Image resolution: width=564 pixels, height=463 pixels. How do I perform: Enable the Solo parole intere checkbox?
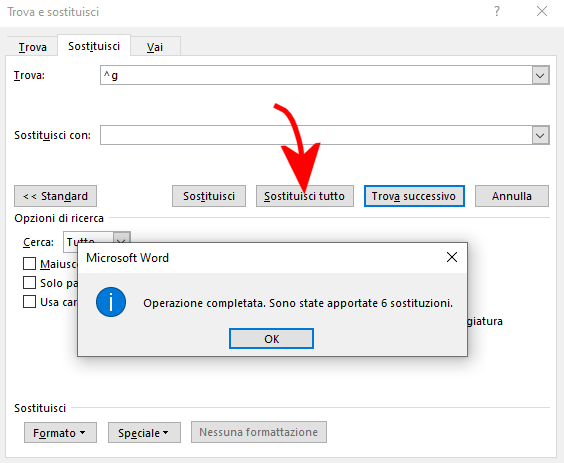pyautogui.click(x=29, y=283)
